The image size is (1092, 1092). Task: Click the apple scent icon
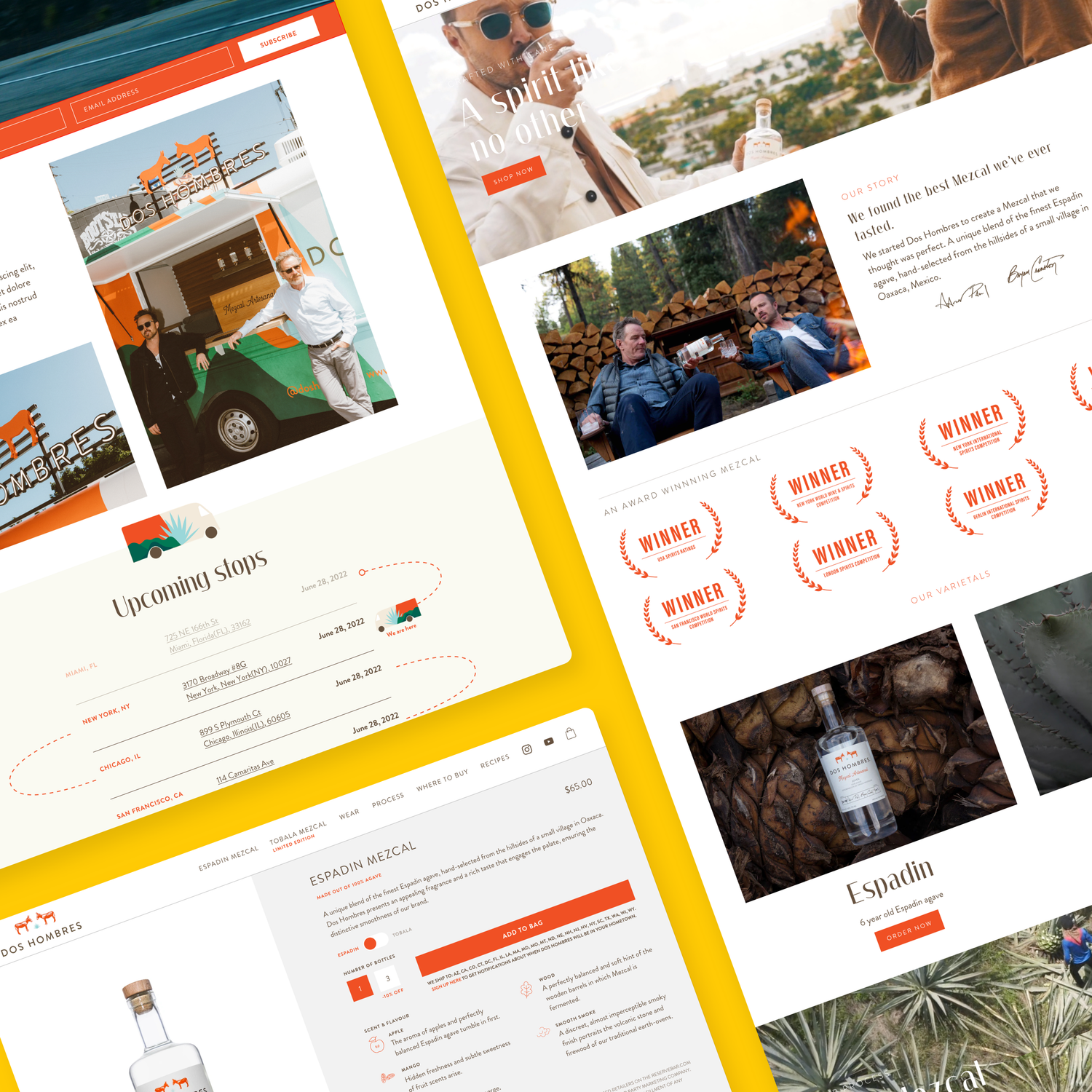click(376, 1046)
